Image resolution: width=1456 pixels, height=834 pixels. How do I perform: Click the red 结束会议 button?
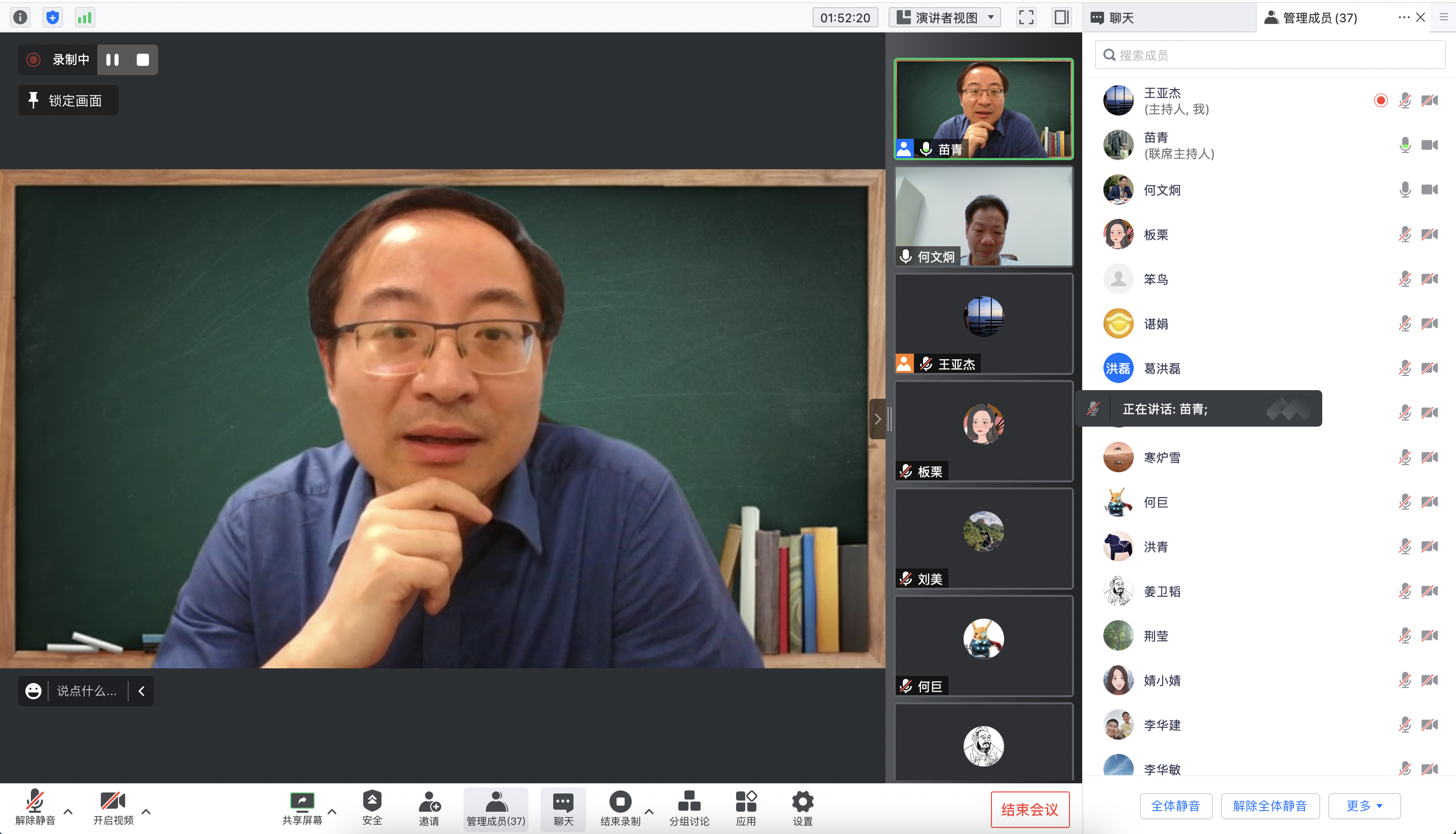[1029, 809]
